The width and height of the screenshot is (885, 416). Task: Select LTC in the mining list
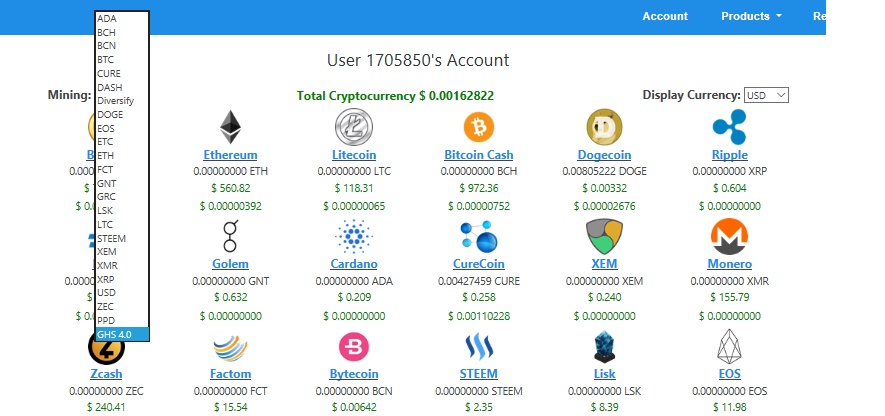(121, 224)
